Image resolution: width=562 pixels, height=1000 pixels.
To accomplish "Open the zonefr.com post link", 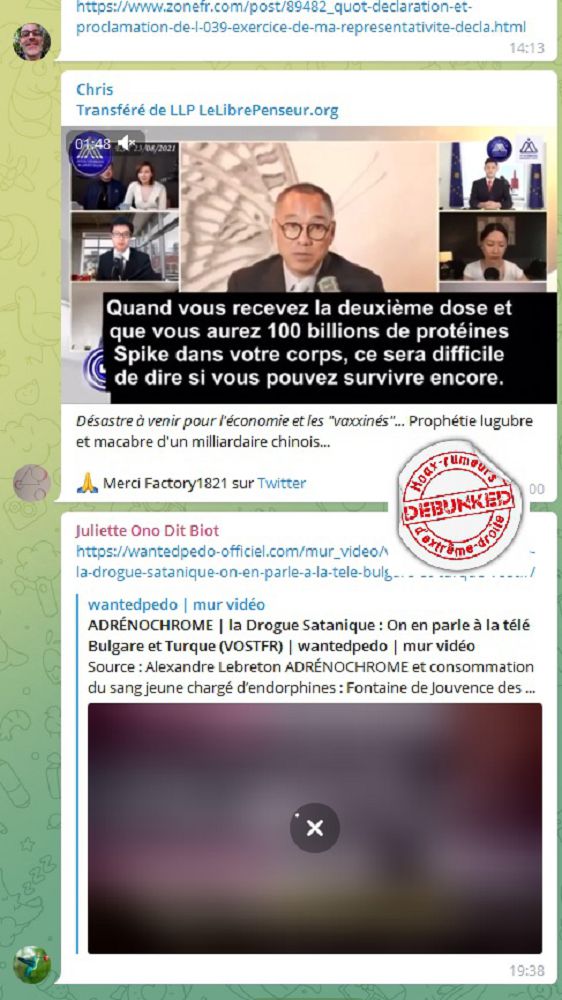I will tap(300, 18).
